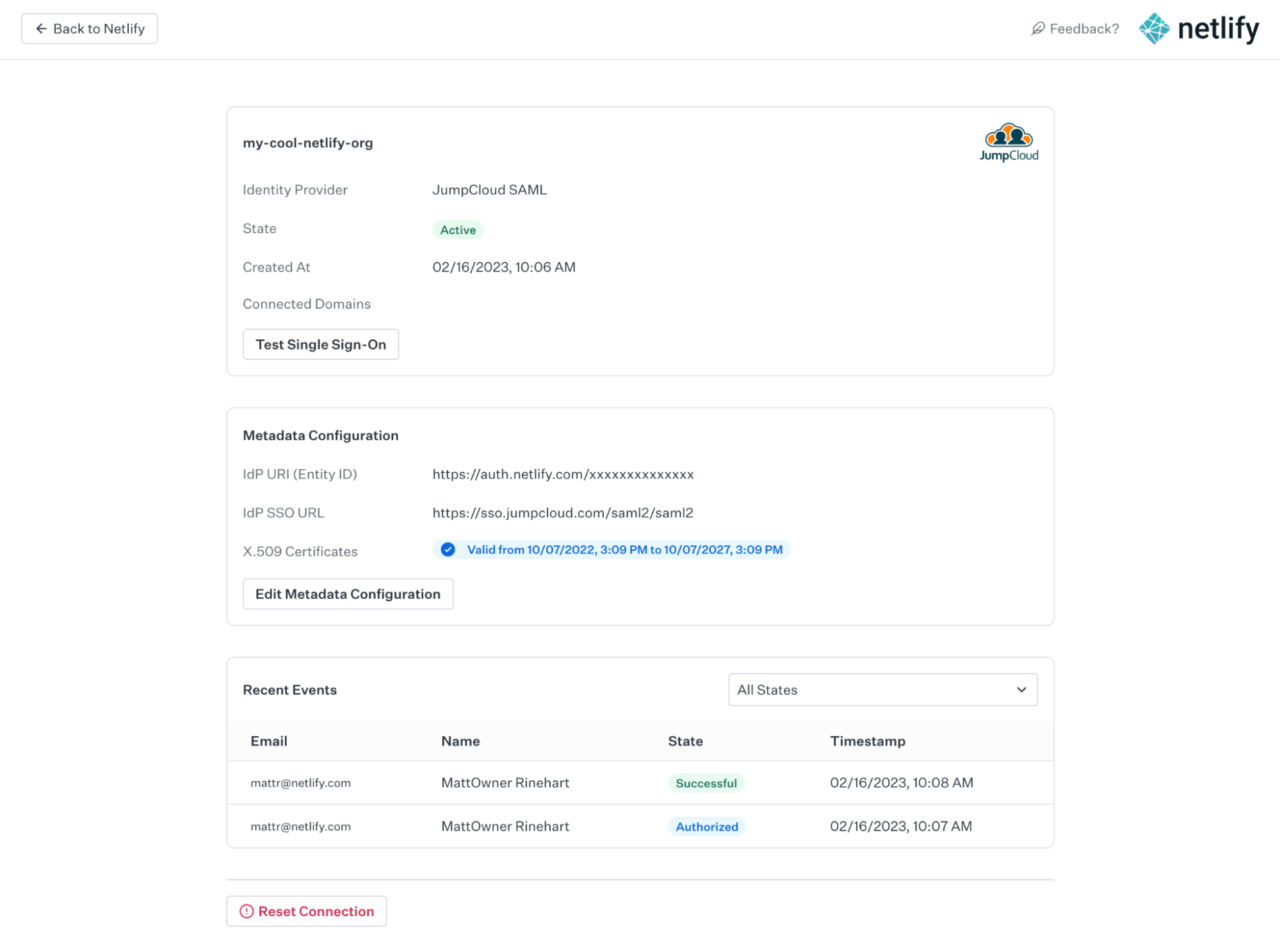Click the feedback feather icon
The image size is (1280, 952).
click(x=1037, y=29)
